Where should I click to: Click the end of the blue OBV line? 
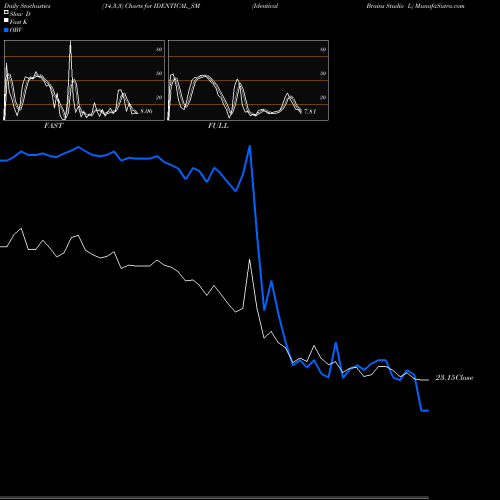(x=428, y=411)
